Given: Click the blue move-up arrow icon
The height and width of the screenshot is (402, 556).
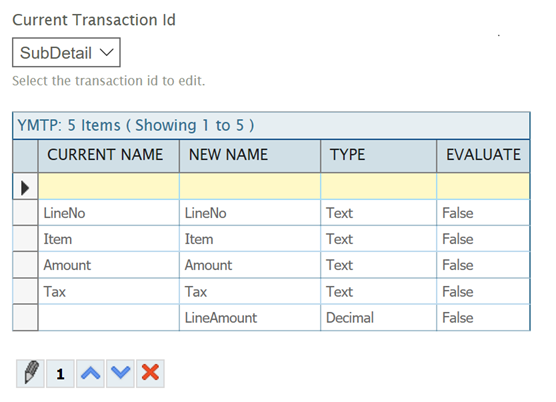Looking at the screenshot, I should [x=90, y=374].
